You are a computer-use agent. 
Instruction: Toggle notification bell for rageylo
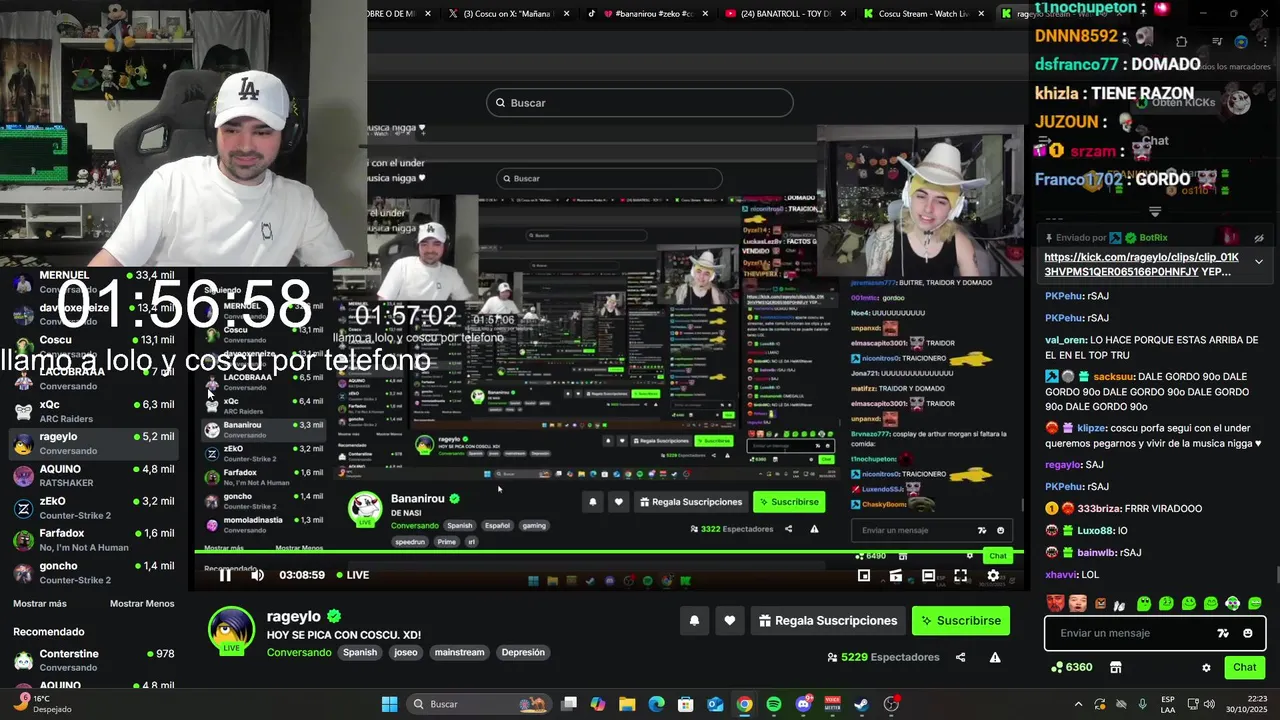click(694, 621)
